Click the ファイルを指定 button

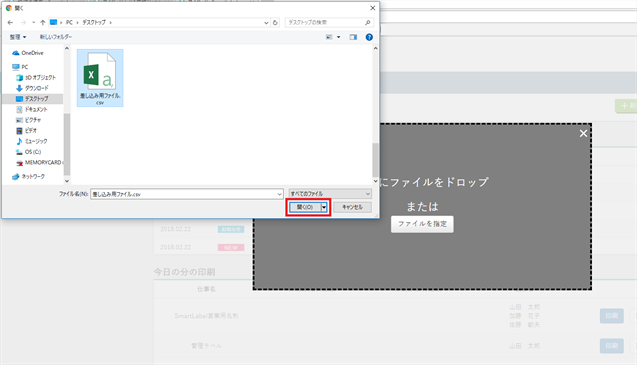(422, 224)
